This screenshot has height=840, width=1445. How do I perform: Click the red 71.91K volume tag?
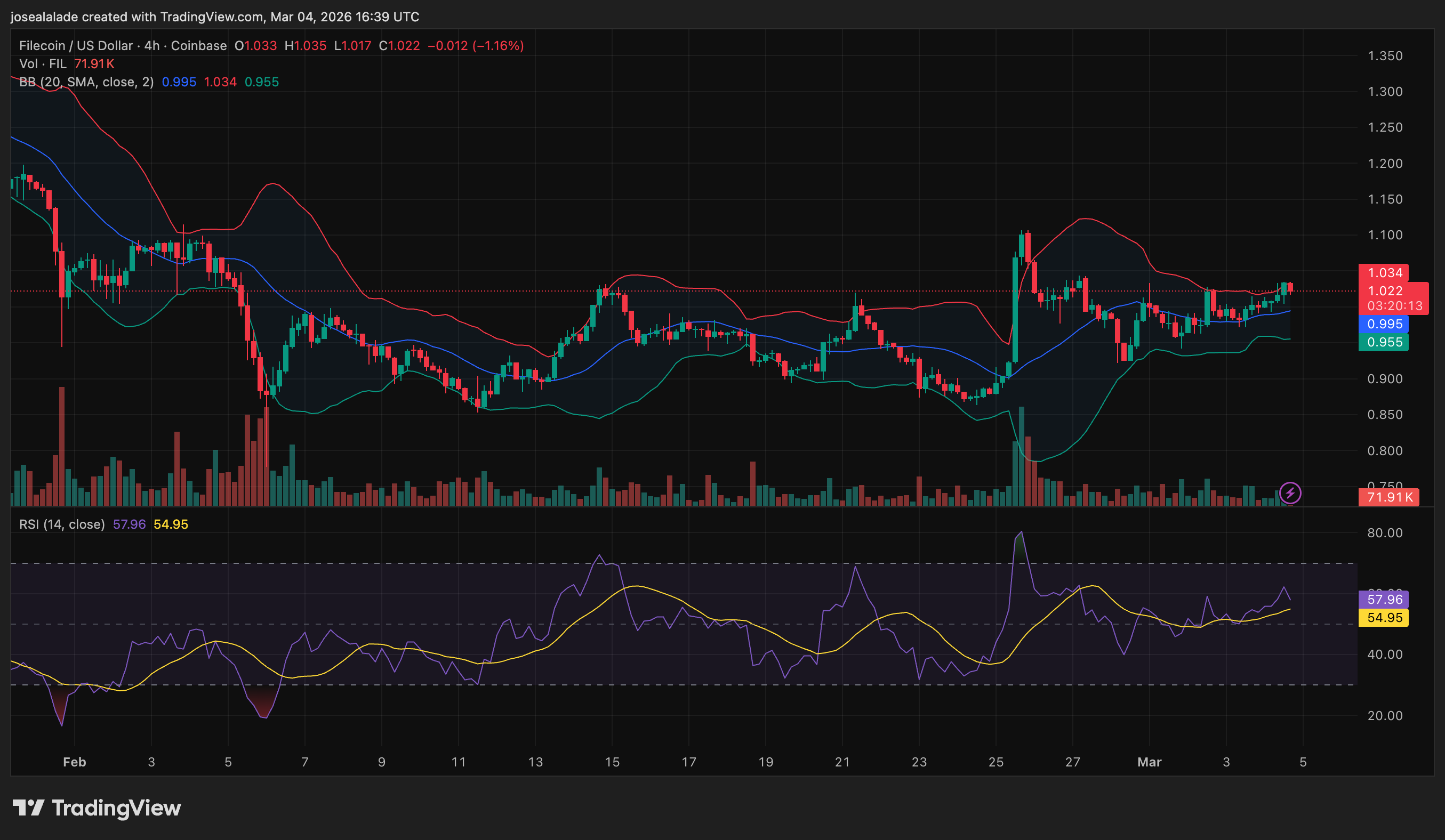click(1389, 497)
